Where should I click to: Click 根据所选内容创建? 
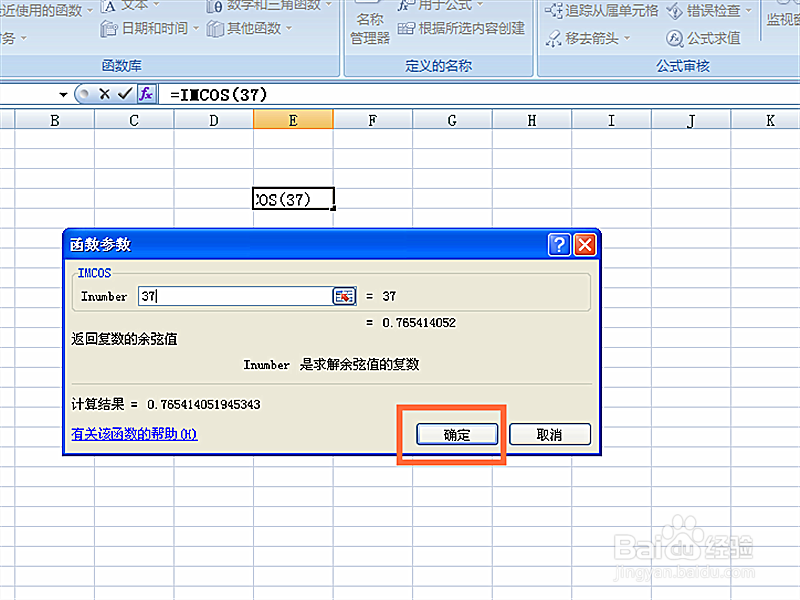(x=461, y=29)
